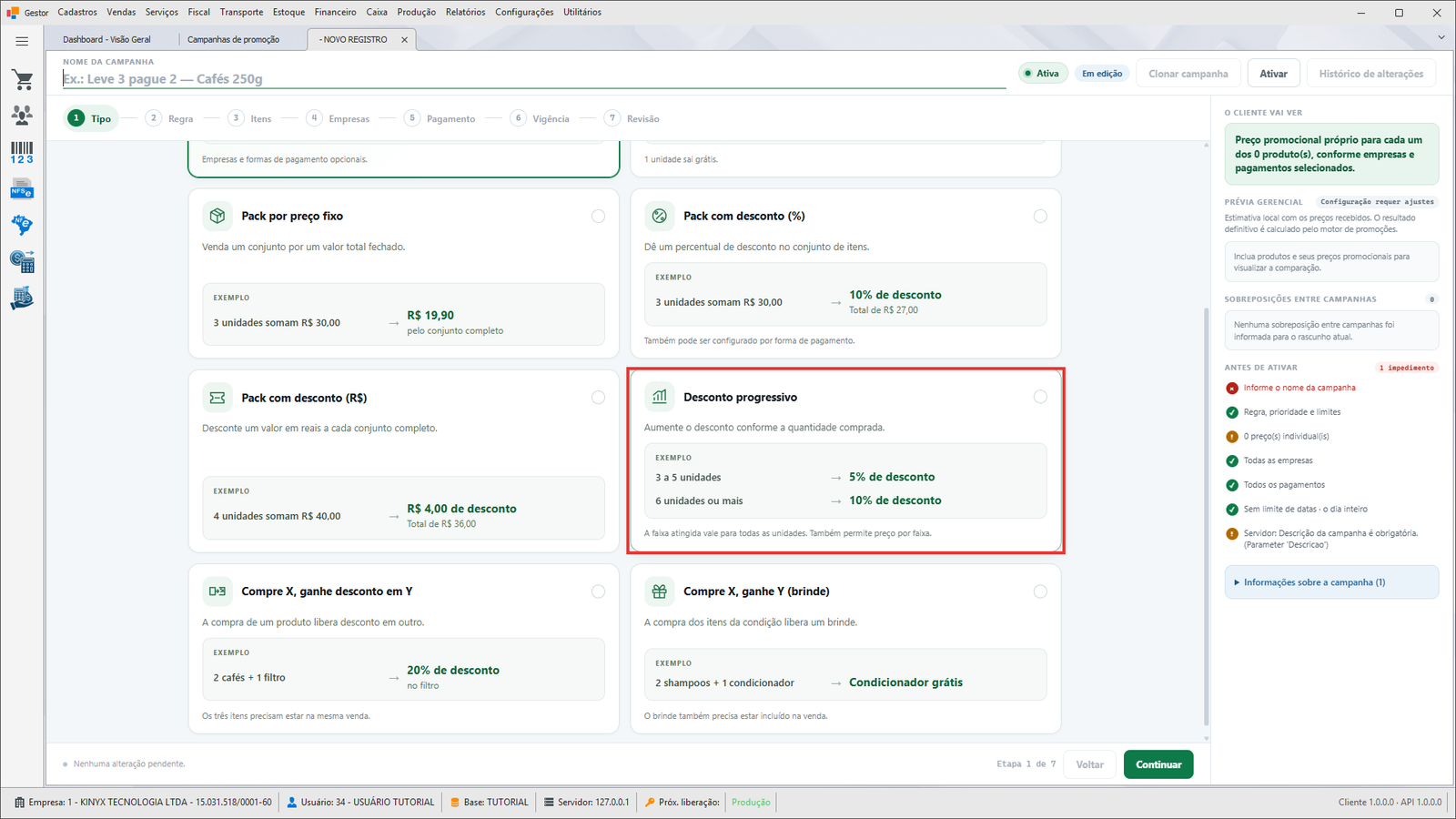
Task: Switch to Dashboard - Visão Geral tab
Action: tap(107, 40)
